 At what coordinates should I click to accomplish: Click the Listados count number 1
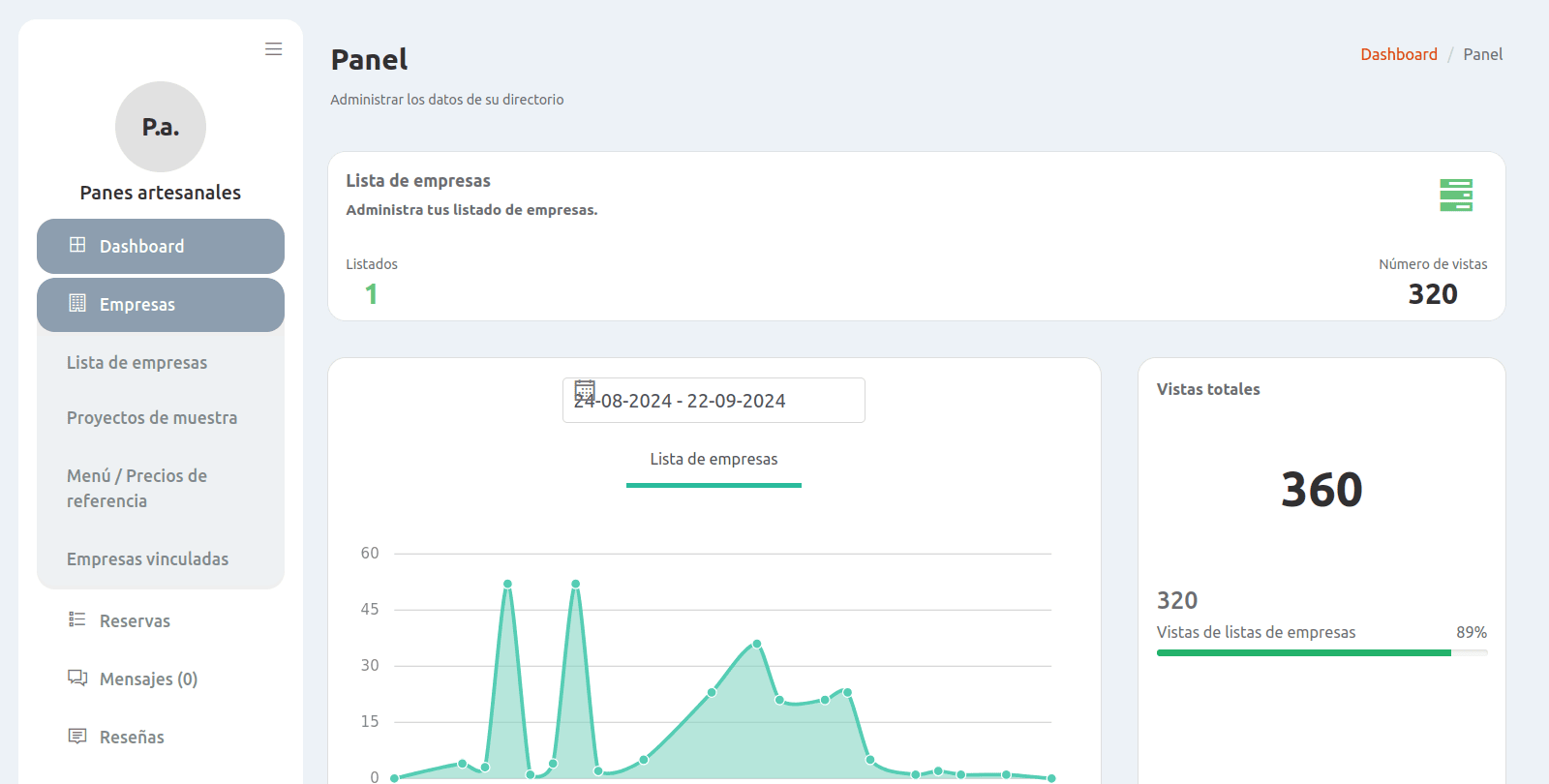pyautogui.click(x=371, y=294)
